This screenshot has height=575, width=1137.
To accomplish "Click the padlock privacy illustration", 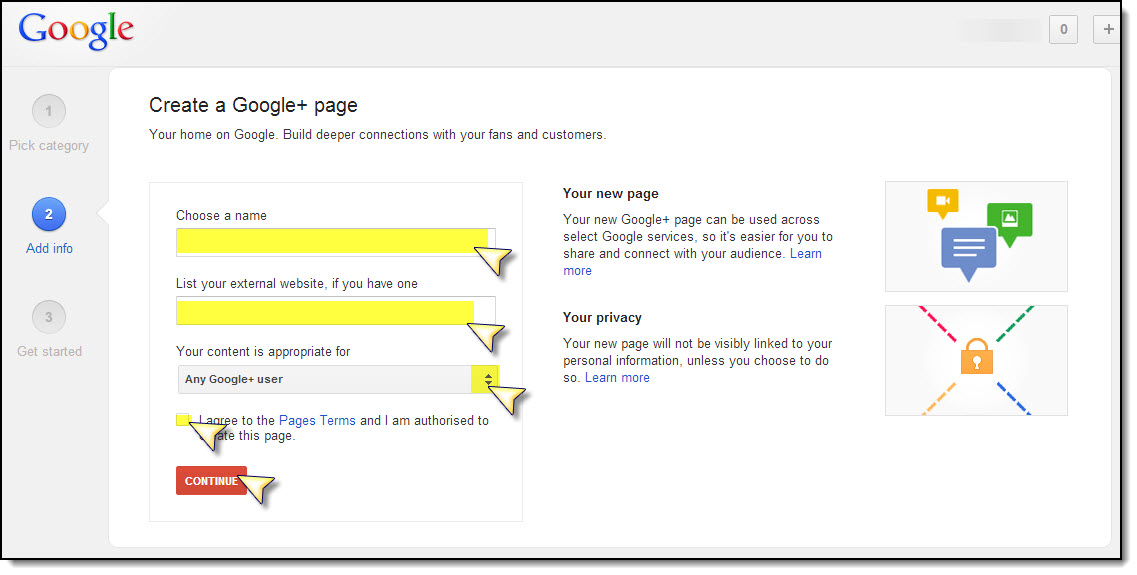I will click(976, 360).
